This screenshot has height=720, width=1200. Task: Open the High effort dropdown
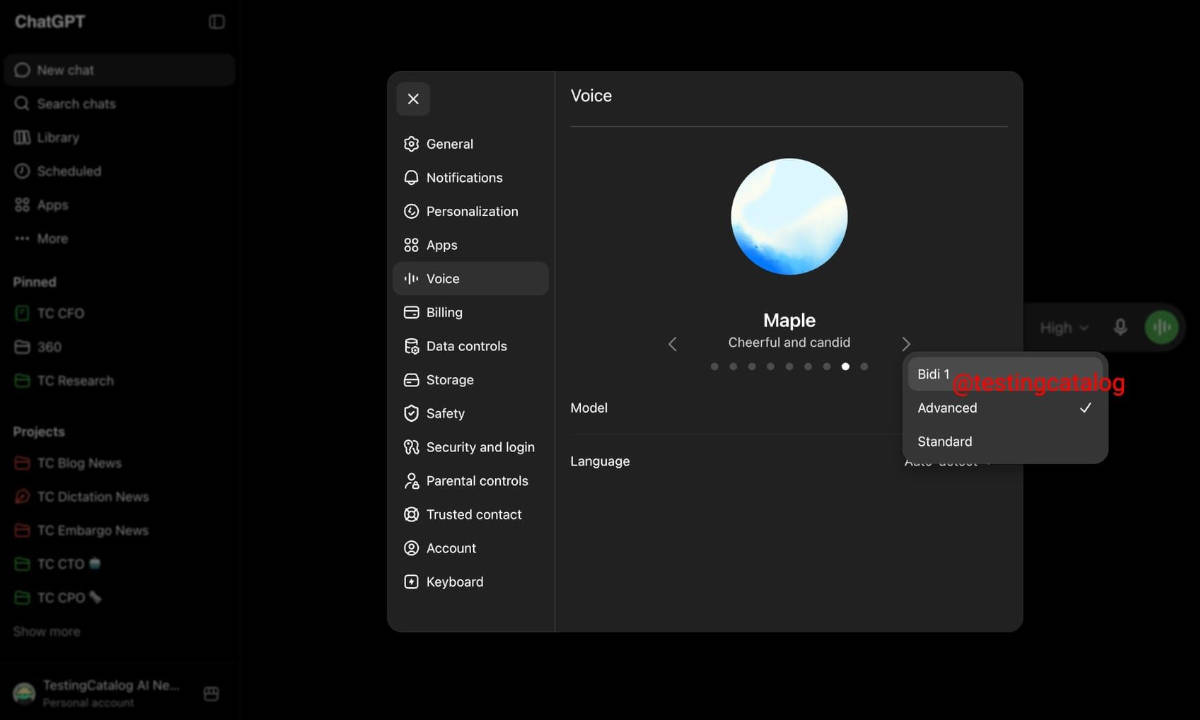pyautogui.click(x=1064, y=328)
